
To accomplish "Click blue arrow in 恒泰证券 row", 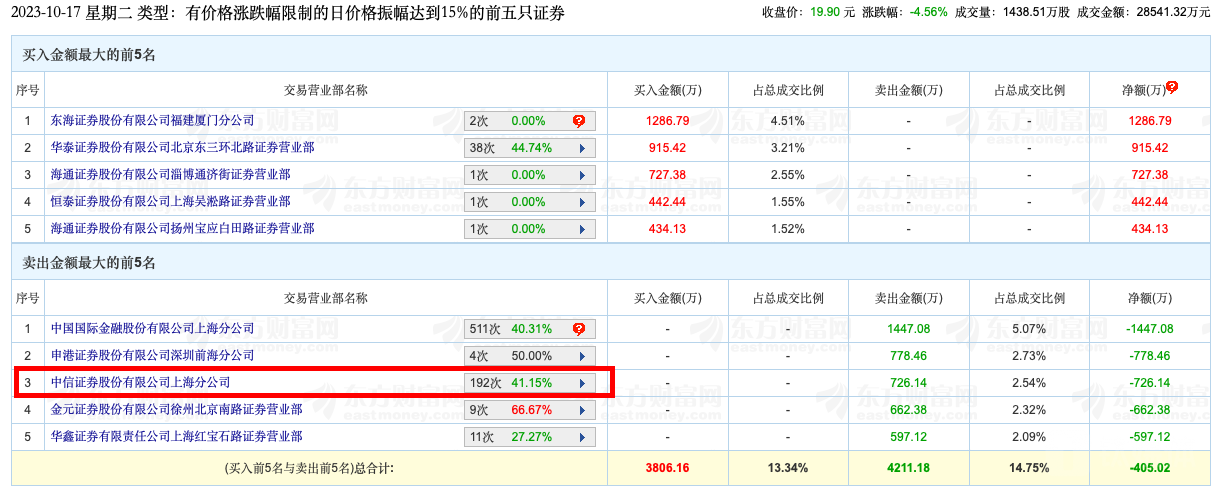I will coord(581,202).
